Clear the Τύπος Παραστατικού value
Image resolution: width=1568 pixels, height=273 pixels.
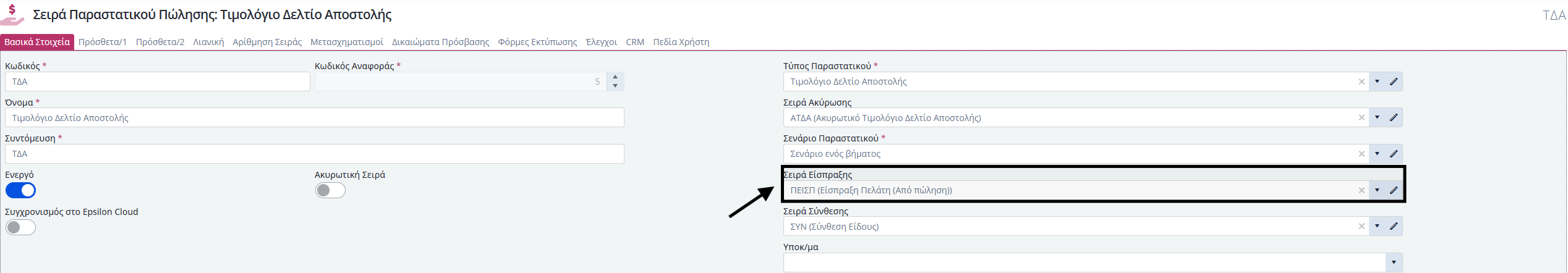[x=1361, y=82]
